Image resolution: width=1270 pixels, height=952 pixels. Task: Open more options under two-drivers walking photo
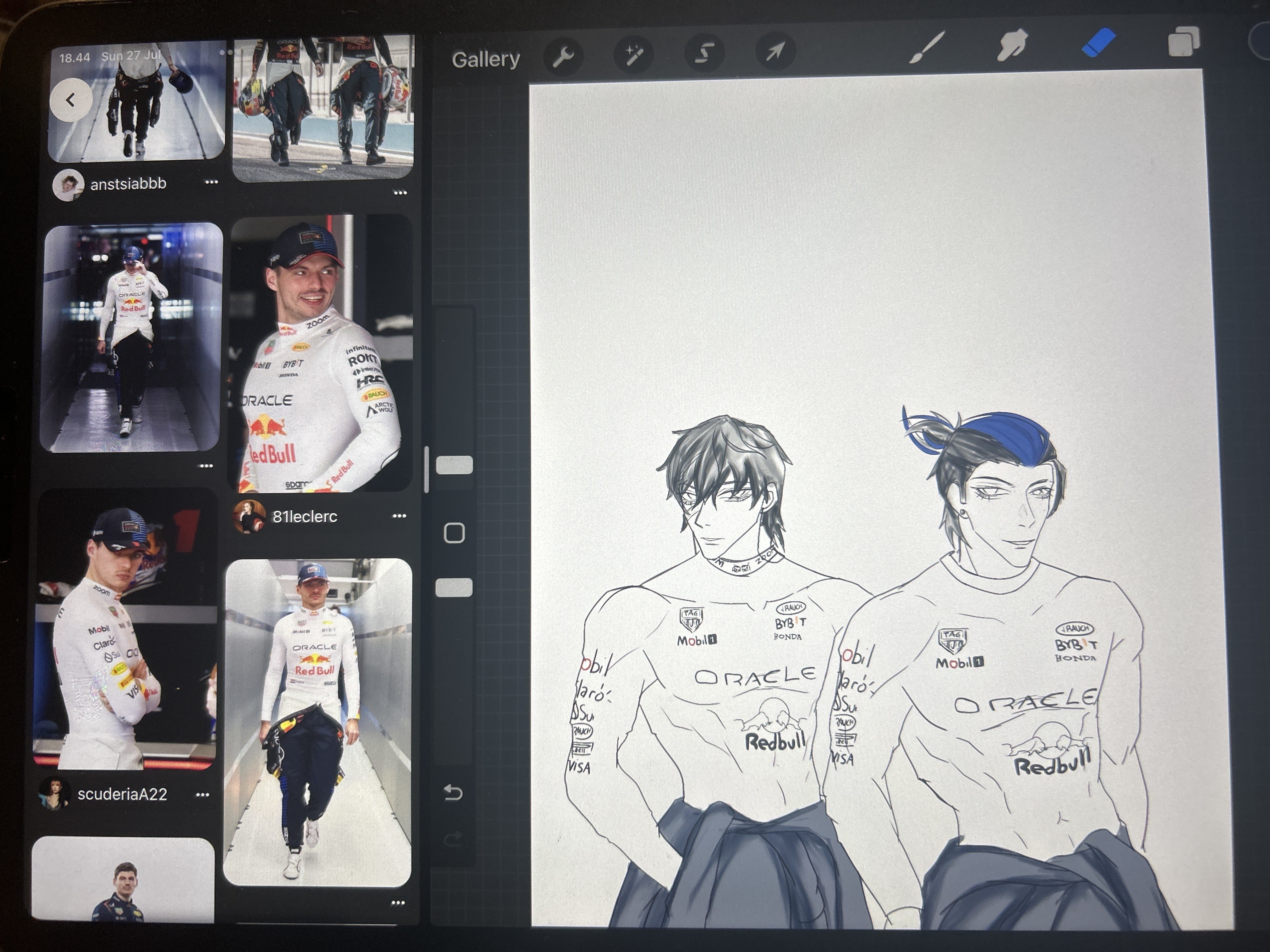400,193
